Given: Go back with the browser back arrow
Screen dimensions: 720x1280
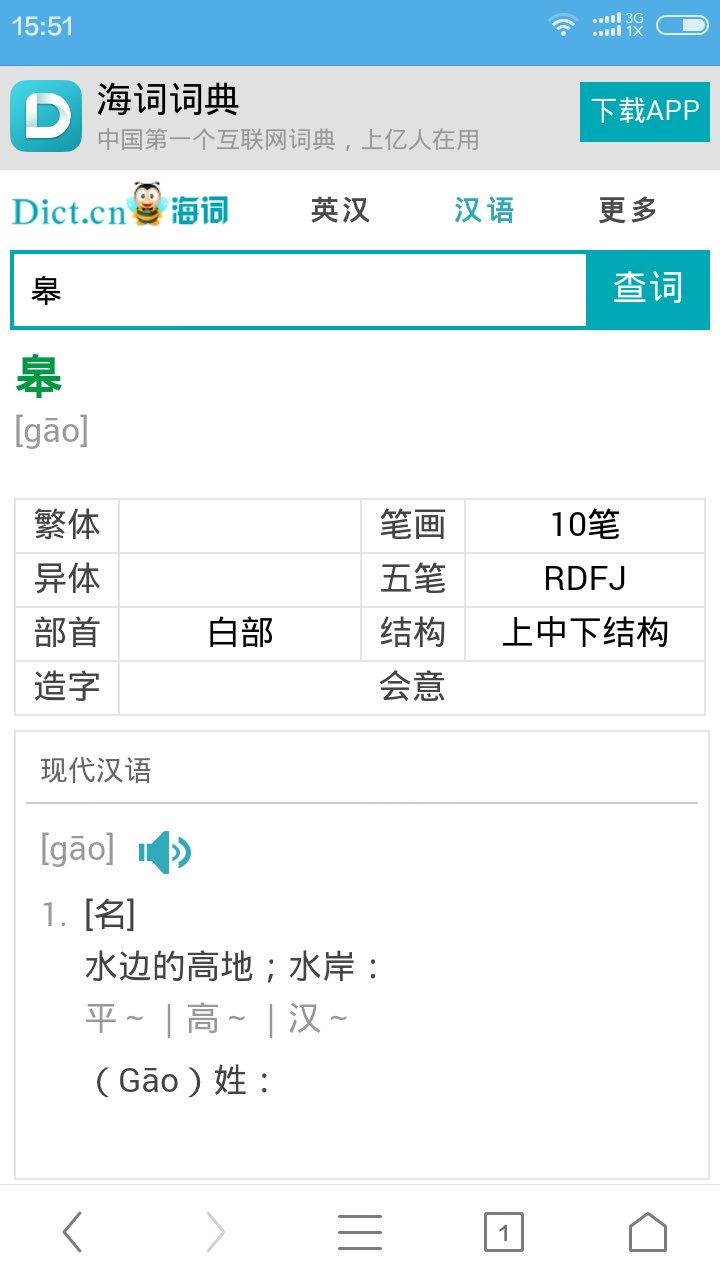Looking at the screenshot, I should (x=72, y=1232).
